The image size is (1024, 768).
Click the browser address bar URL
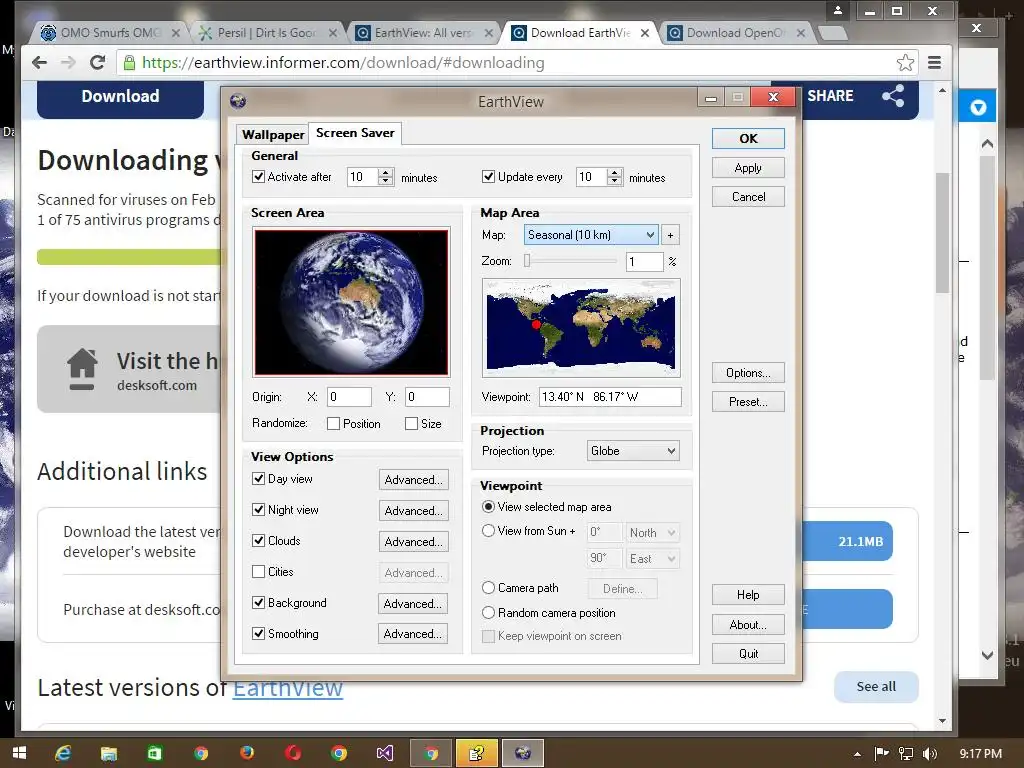[343, 63]
